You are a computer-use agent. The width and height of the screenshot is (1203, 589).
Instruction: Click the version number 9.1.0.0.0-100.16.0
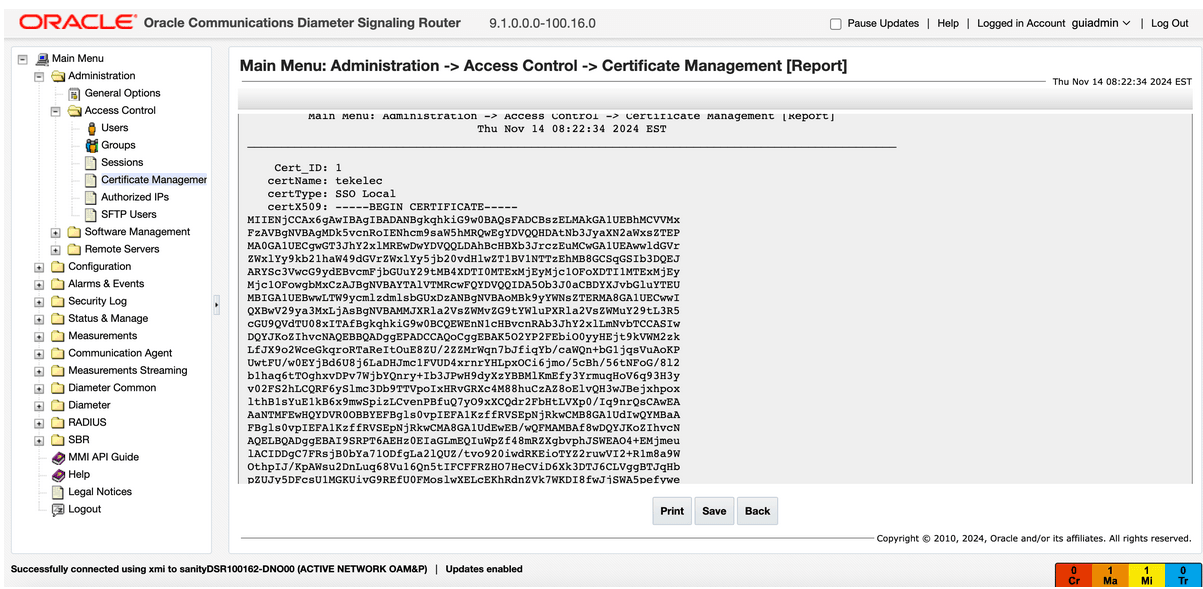tap(542, 23)
